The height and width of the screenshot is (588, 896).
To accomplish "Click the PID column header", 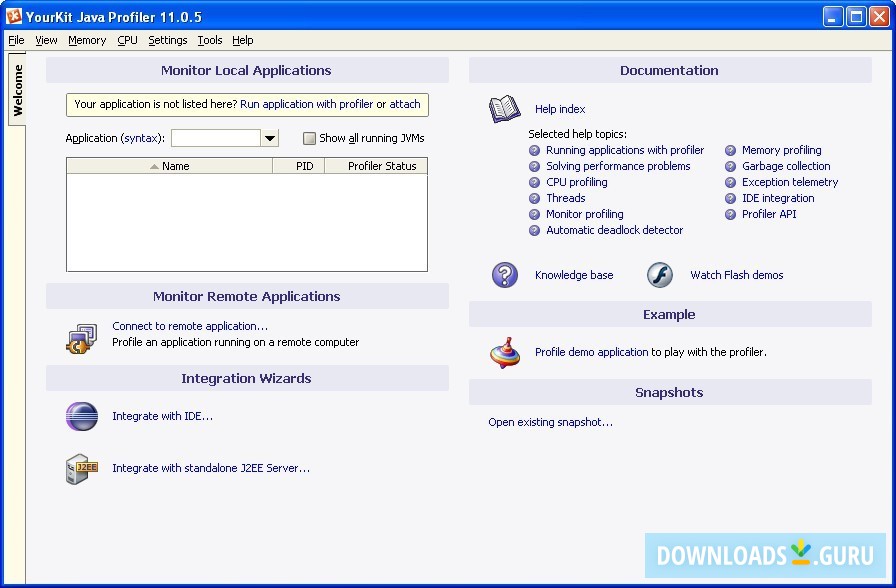I will click(299, 166).
